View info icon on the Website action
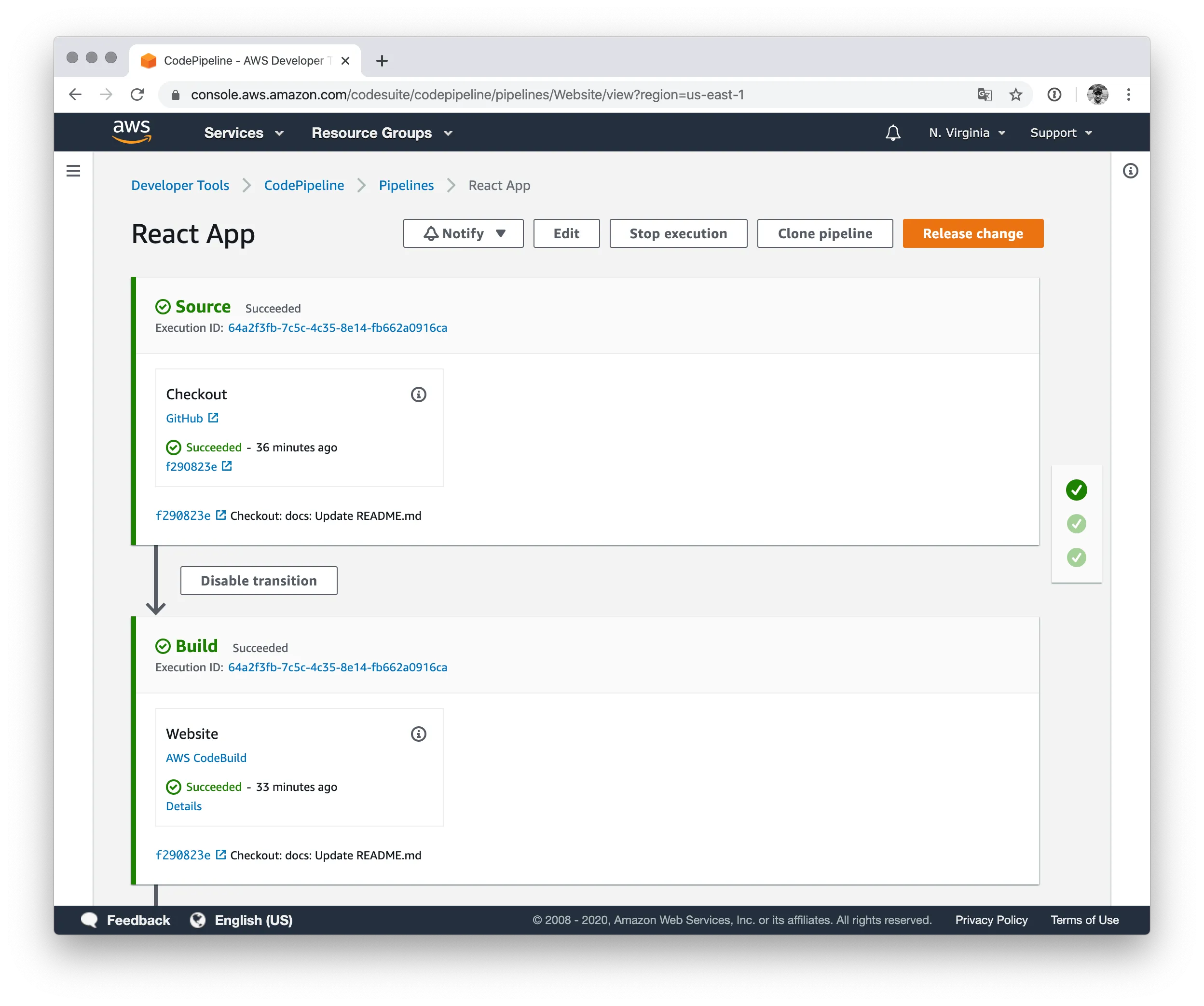 (418, 734)
